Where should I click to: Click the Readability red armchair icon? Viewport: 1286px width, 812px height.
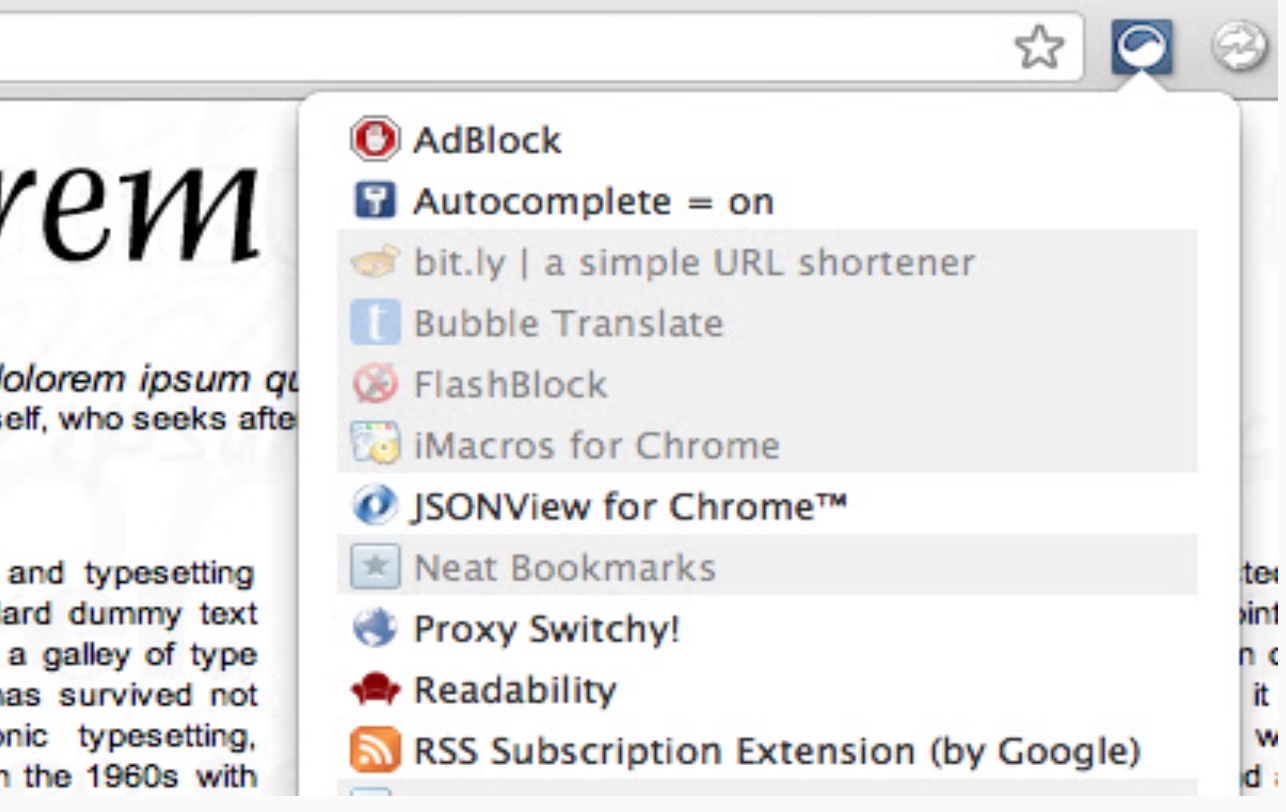[375, 690]
